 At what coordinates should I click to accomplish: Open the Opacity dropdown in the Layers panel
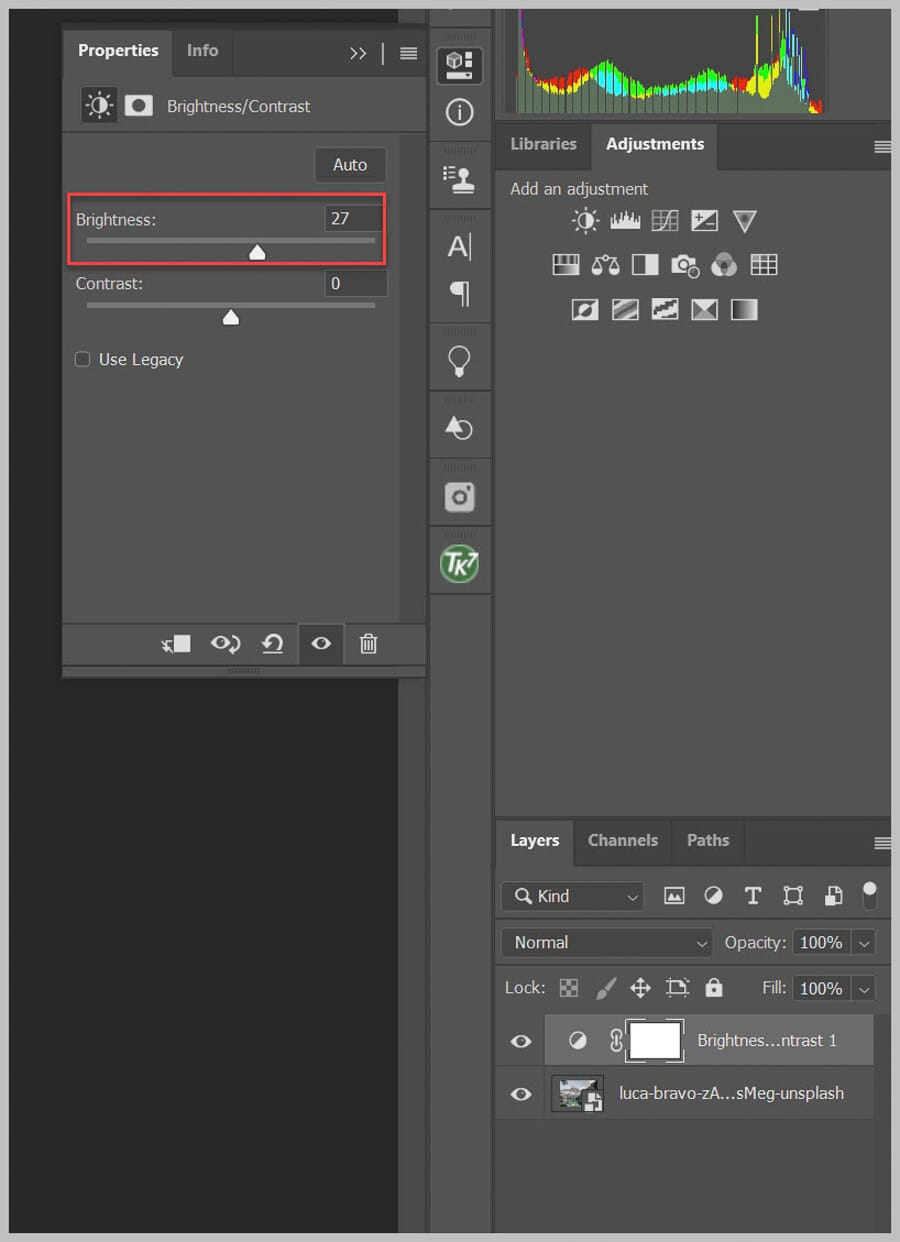point(862,942)
